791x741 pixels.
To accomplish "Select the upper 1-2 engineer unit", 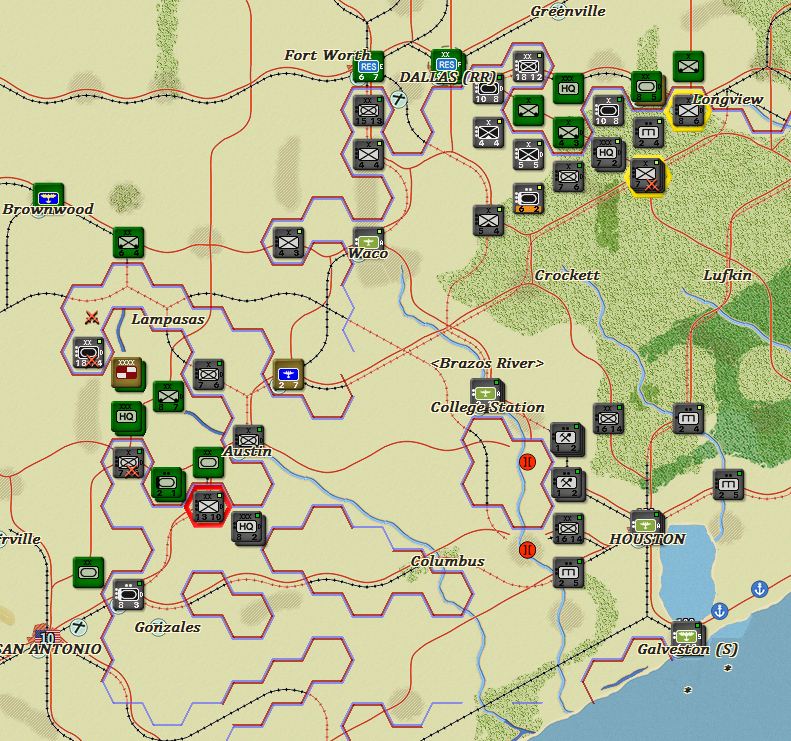I will [x=566, y=439].
